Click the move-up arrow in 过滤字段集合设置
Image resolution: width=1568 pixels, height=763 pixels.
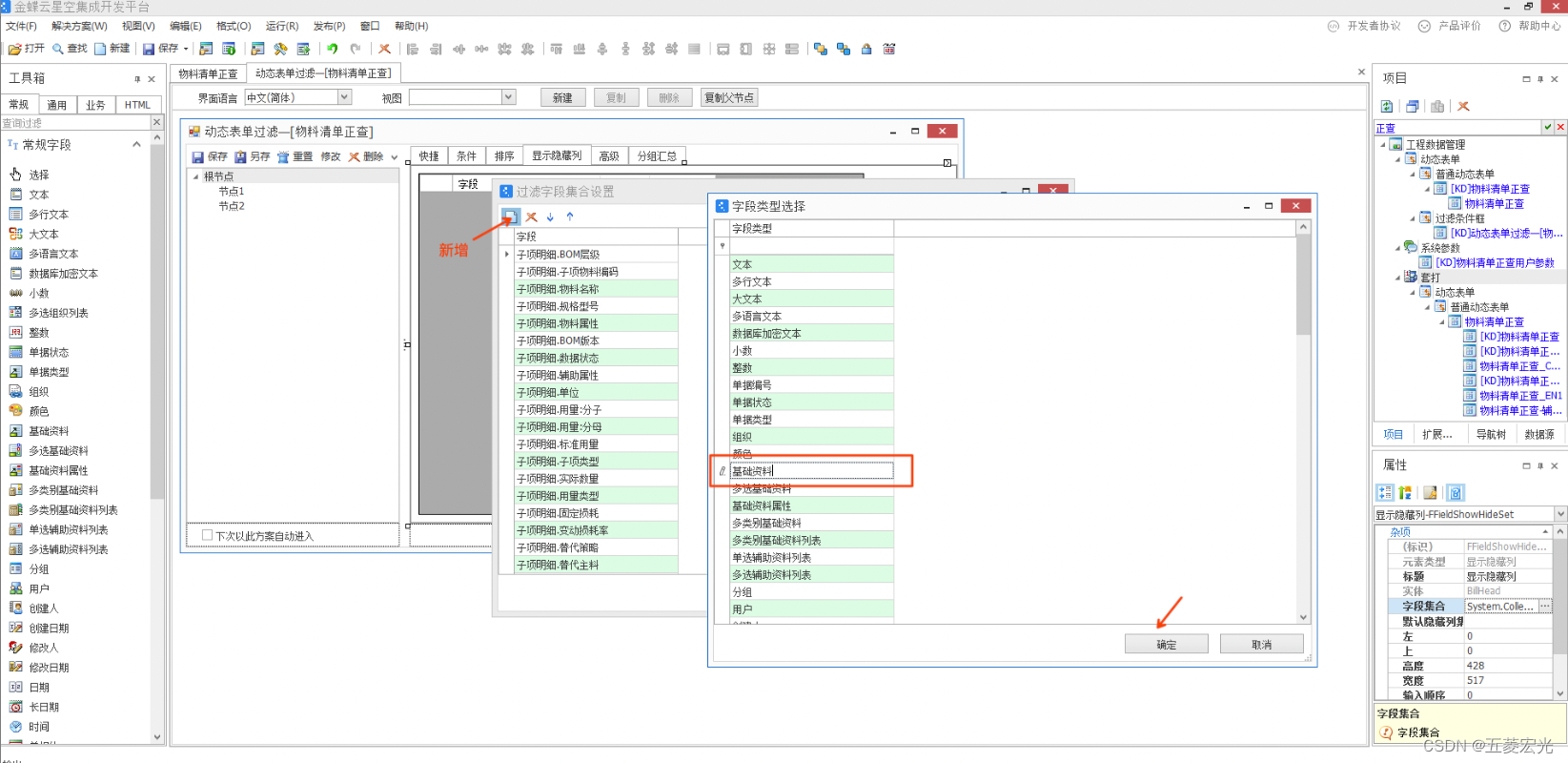click(x=570, y=217)
